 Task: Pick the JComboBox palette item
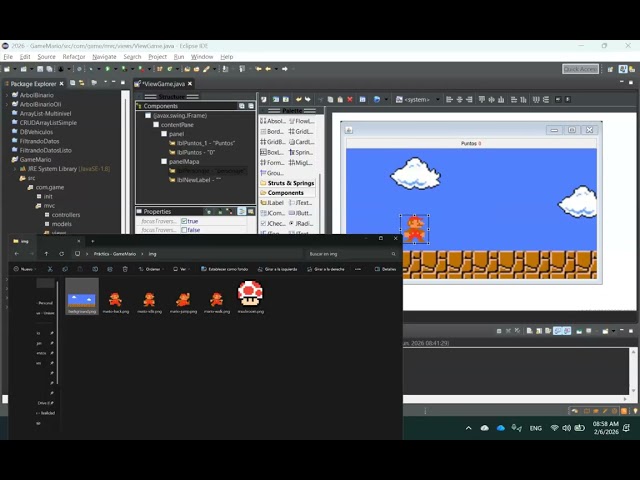(272, 213)
